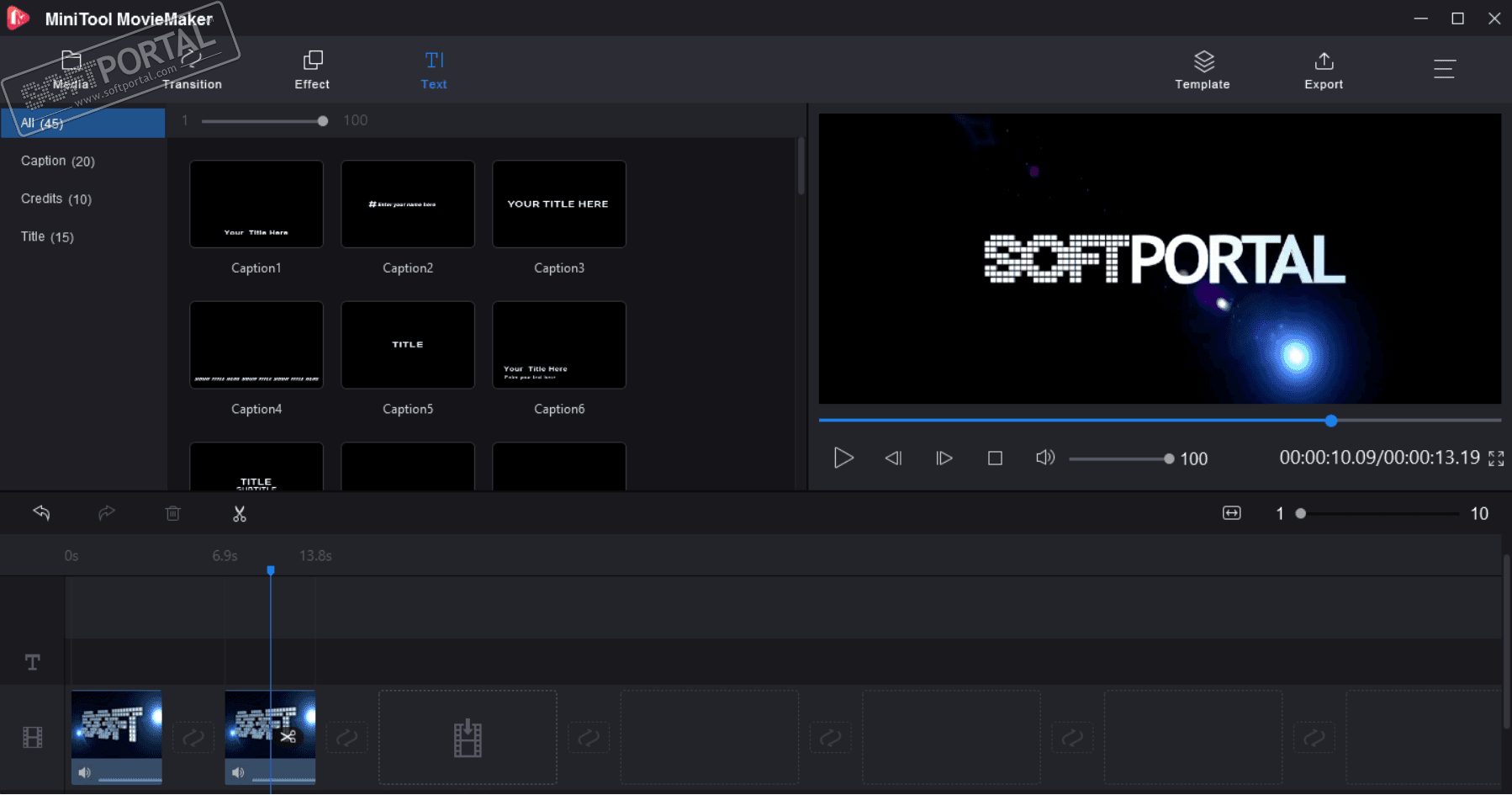
Task: Switch to the Transition tab
Action: (192, 70)
